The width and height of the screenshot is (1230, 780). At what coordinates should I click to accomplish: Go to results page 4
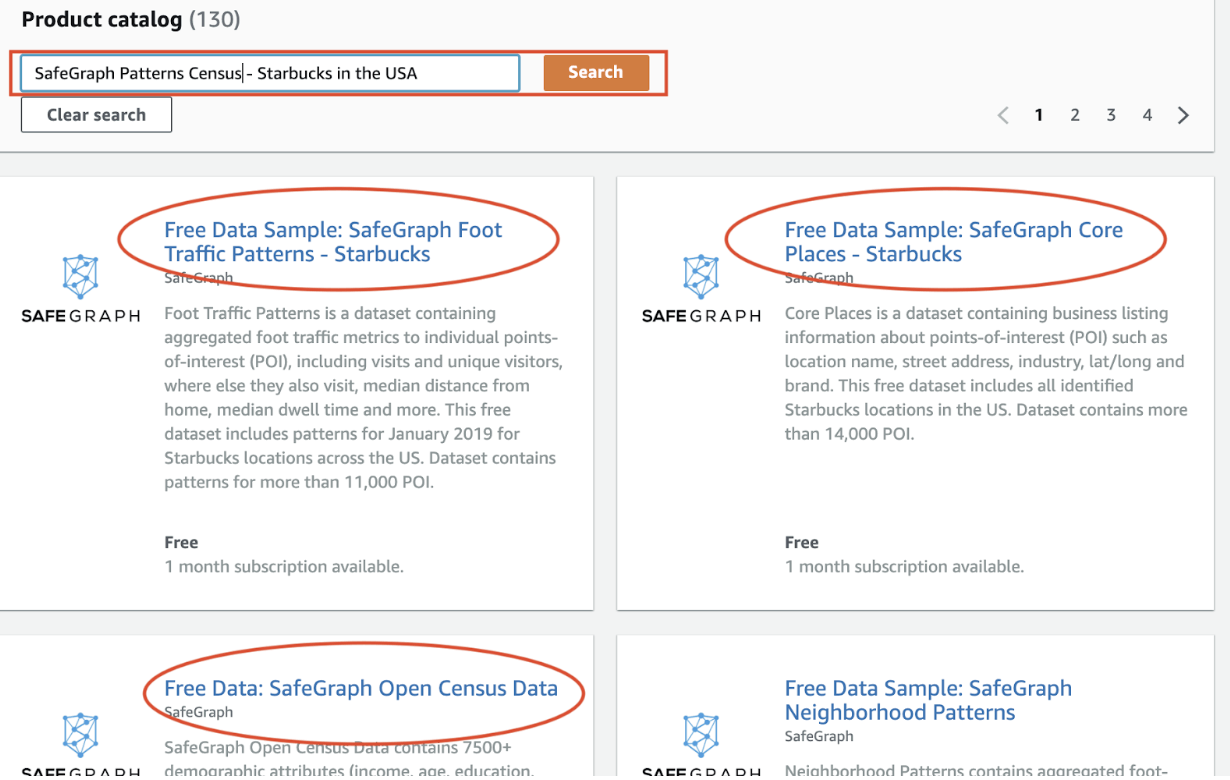click(1147, 114)
